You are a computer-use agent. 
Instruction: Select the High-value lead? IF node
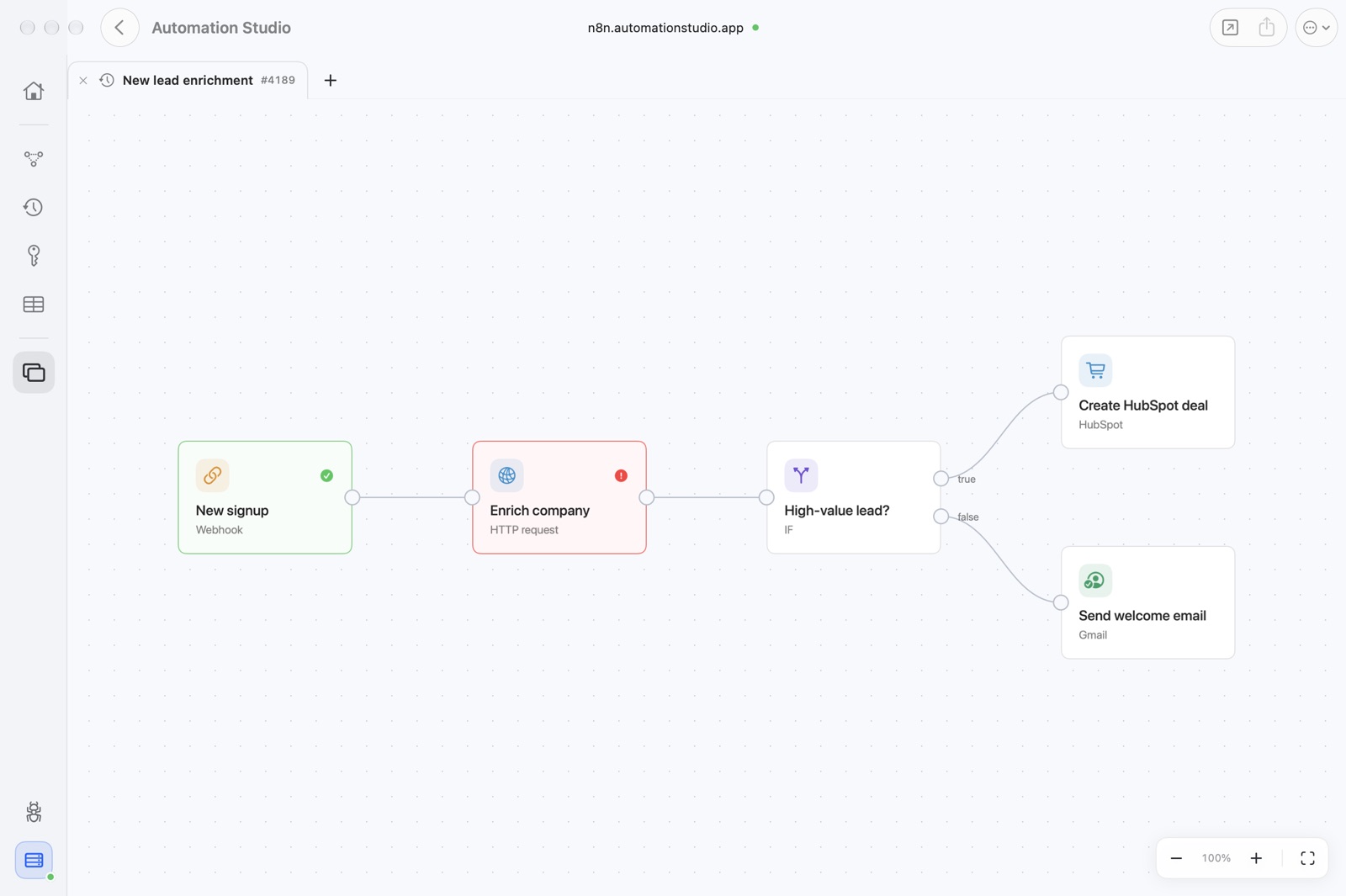click(x=854, y=497)
